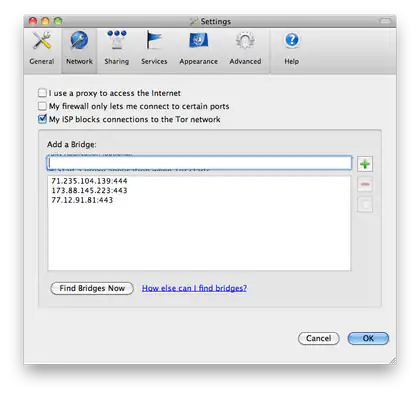The image size is (420, 397).
Task: Select the Network globe icon
Action: (79, 41)
